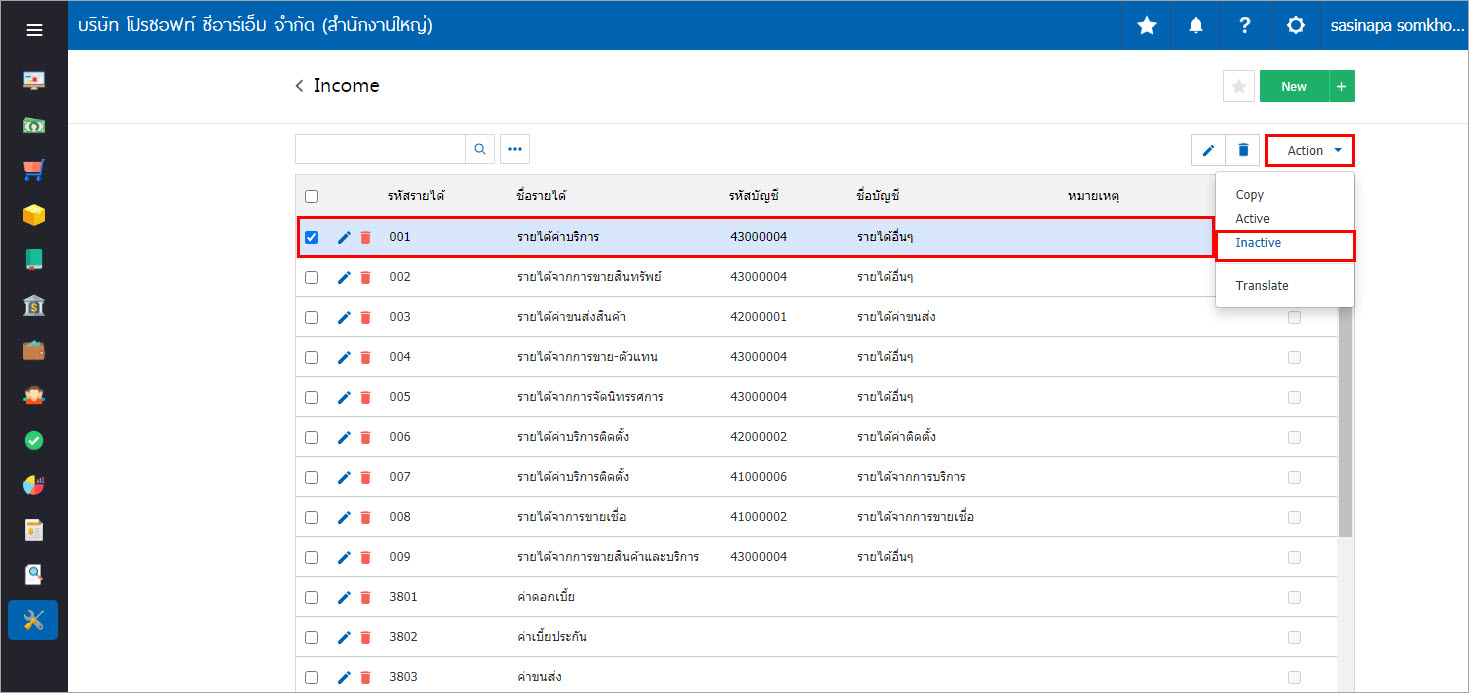Open the brown wallet module in sidebar
1469x693 pixels.
click(x=34, y=350)
